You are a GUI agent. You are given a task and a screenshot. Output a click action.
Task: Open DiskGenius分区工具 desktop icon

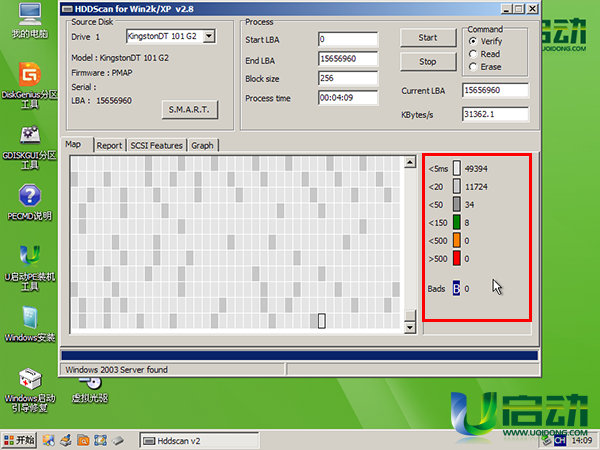coord(29,85)
